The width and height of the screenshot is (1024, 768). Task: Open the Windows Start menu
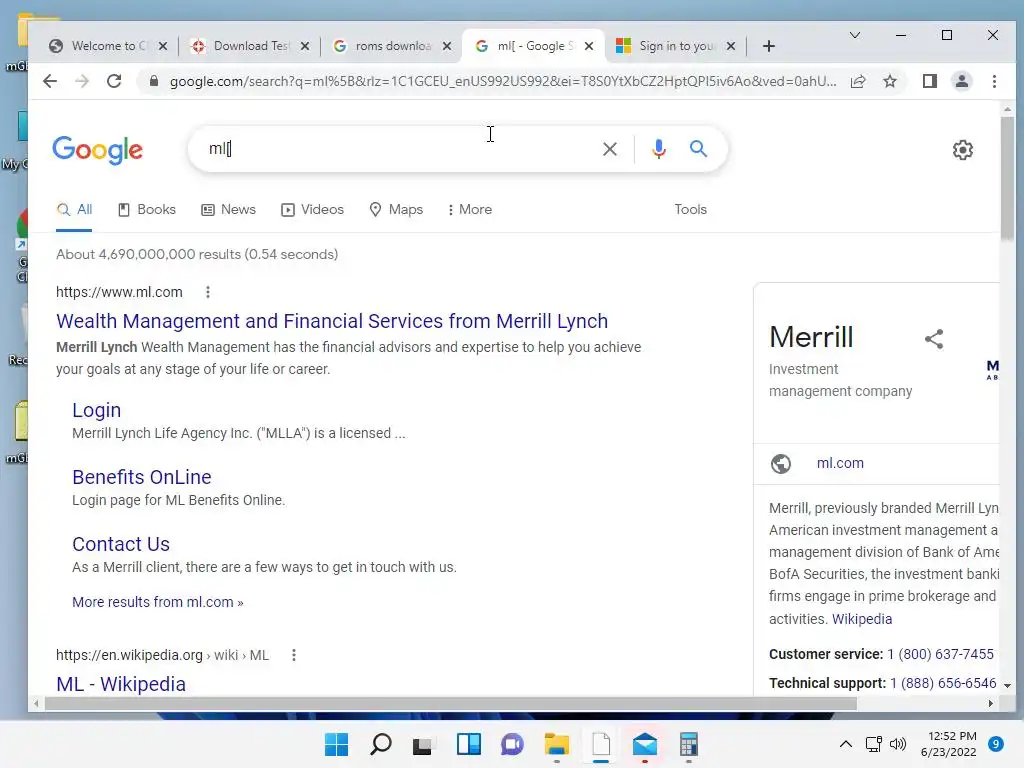336,744
